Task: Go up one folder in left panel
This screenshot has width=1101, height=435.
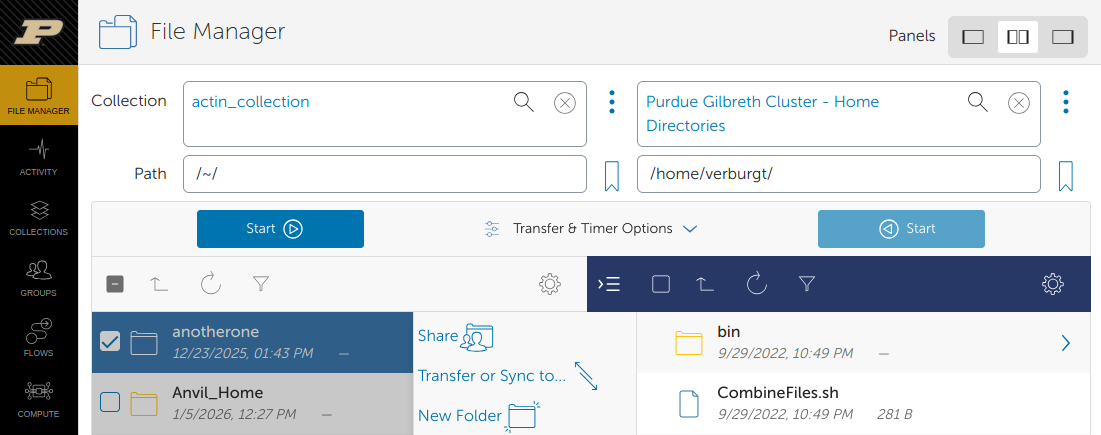Action: 159,284
